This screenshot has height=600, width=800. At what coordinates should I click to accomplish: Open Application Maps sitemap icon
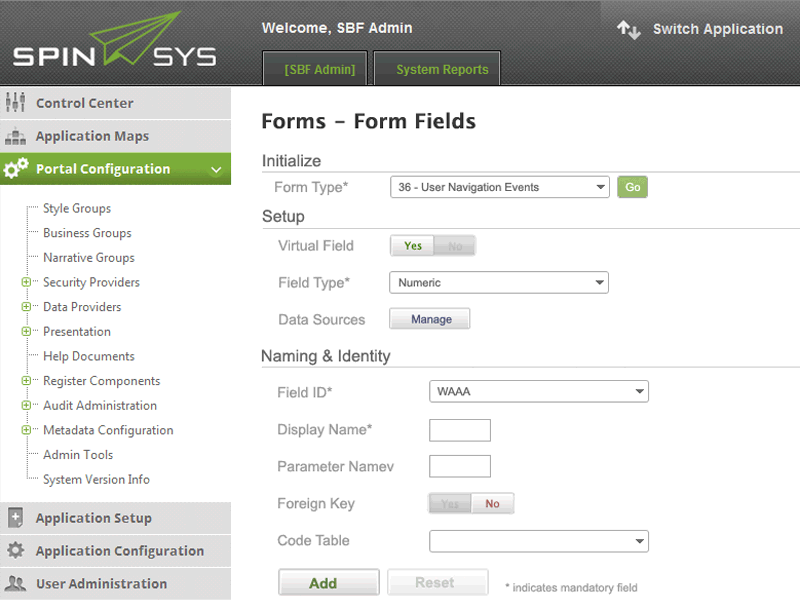(18, 136)
